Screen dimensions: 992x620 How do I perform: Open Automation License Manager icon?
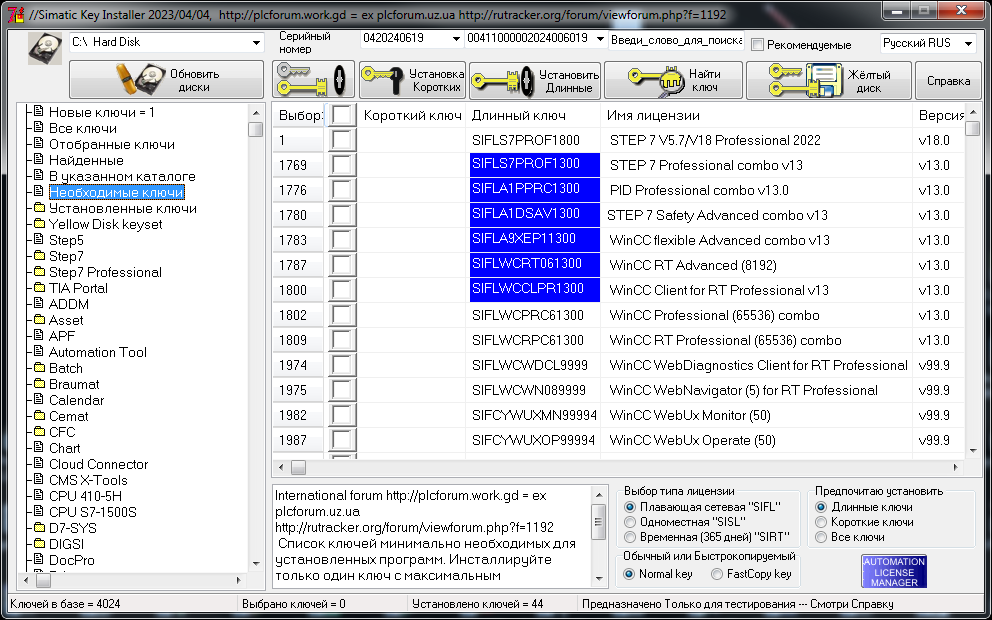pos(894,571)
